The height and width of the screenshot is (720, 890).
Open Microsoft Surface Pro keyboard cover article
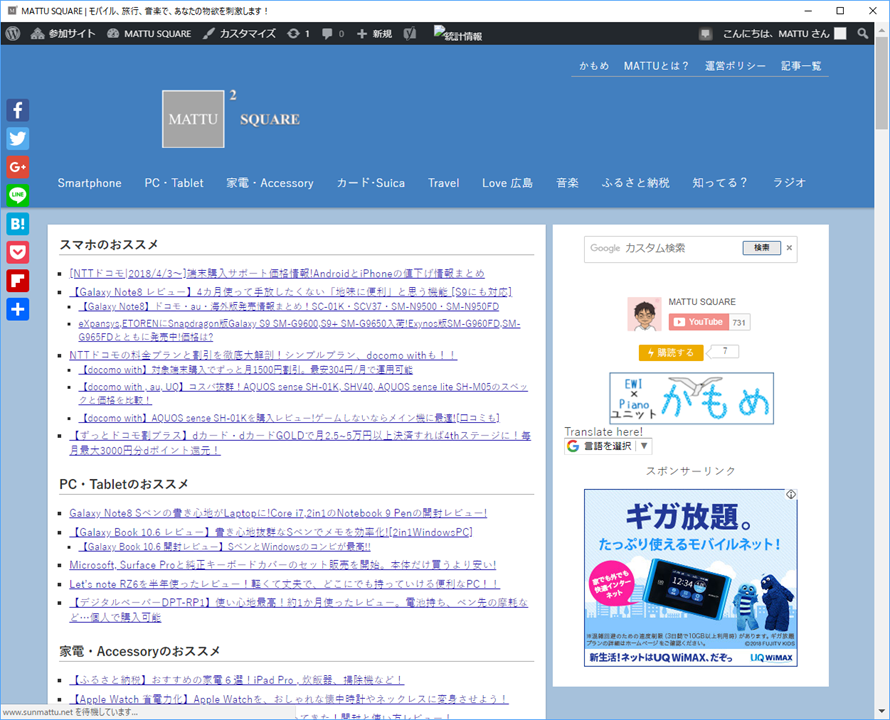[x=283, y=565]
